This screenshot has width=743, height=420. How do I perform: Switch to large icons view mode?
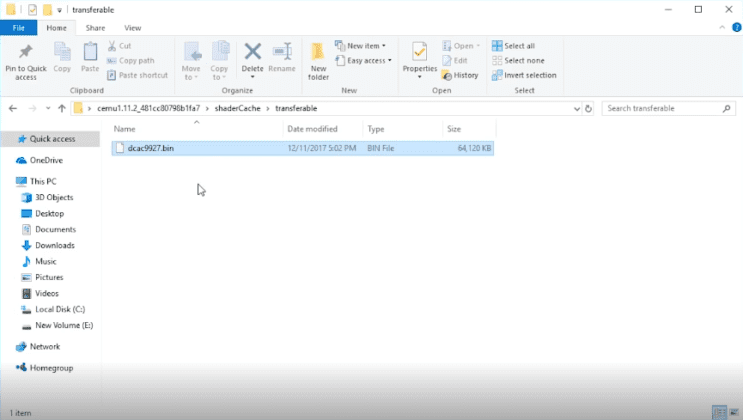point(732,412)
